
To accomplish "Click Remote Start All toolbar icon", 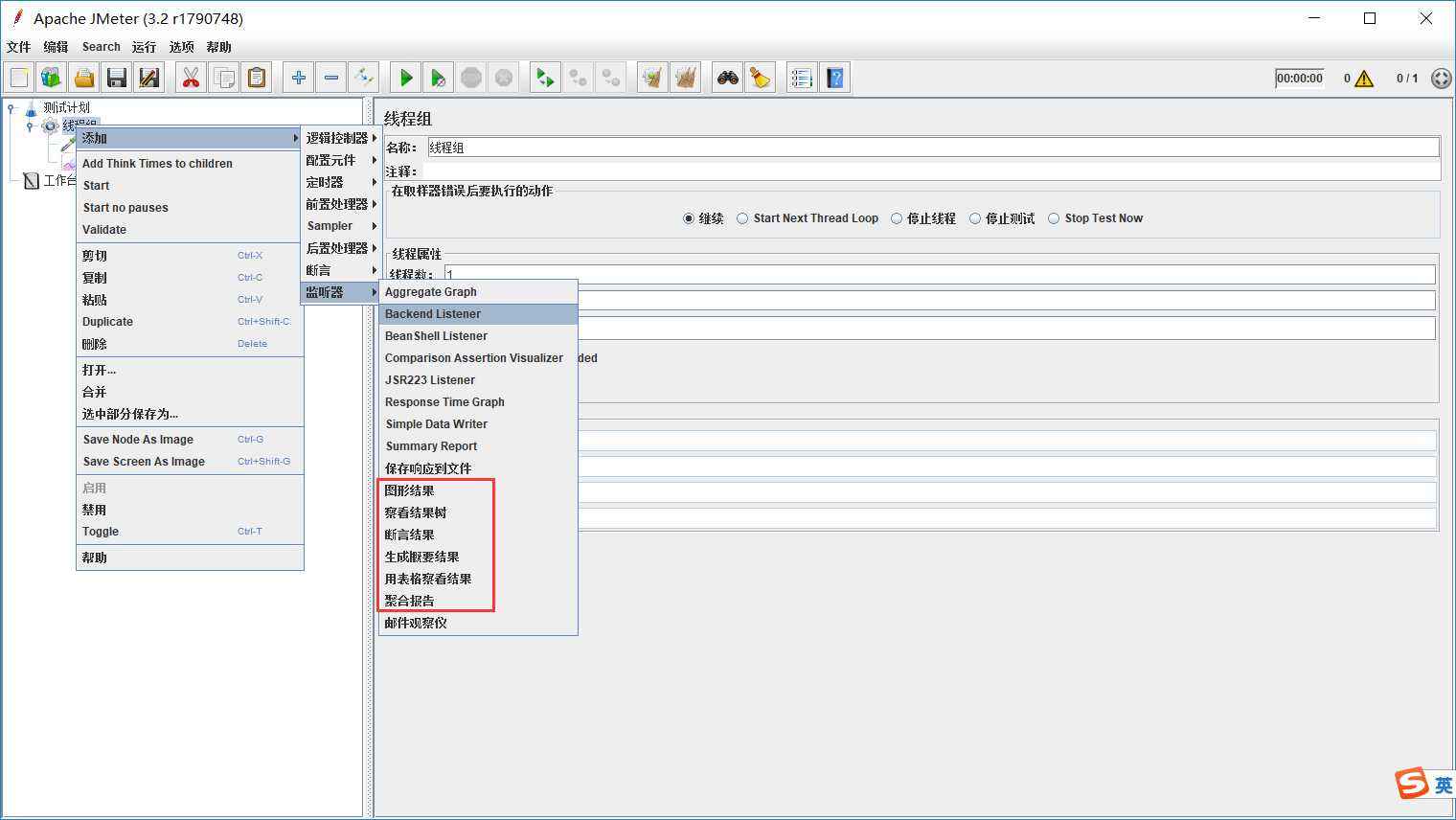I will 546,78.
